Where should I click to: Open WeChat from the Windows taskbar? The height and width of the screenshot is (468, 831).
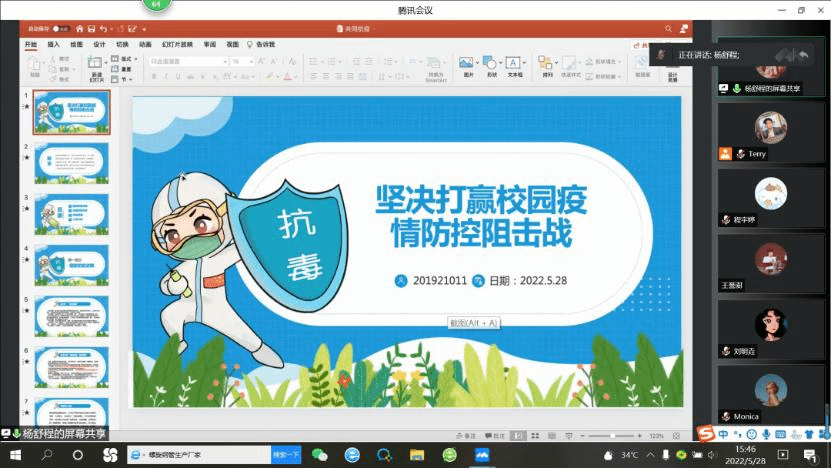320,455
